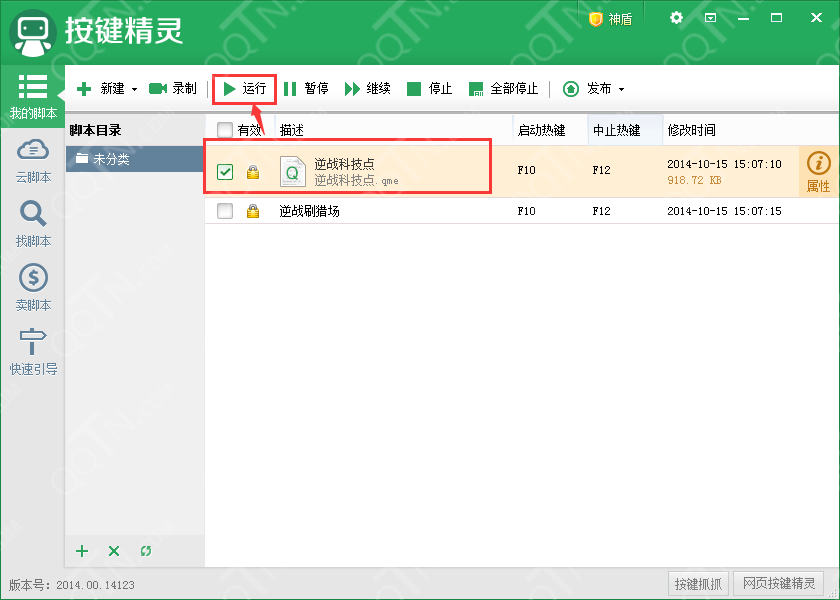Screen dimensions: 840x600
Task: Open the settings gear in title bar
Action: click(676, 17)
